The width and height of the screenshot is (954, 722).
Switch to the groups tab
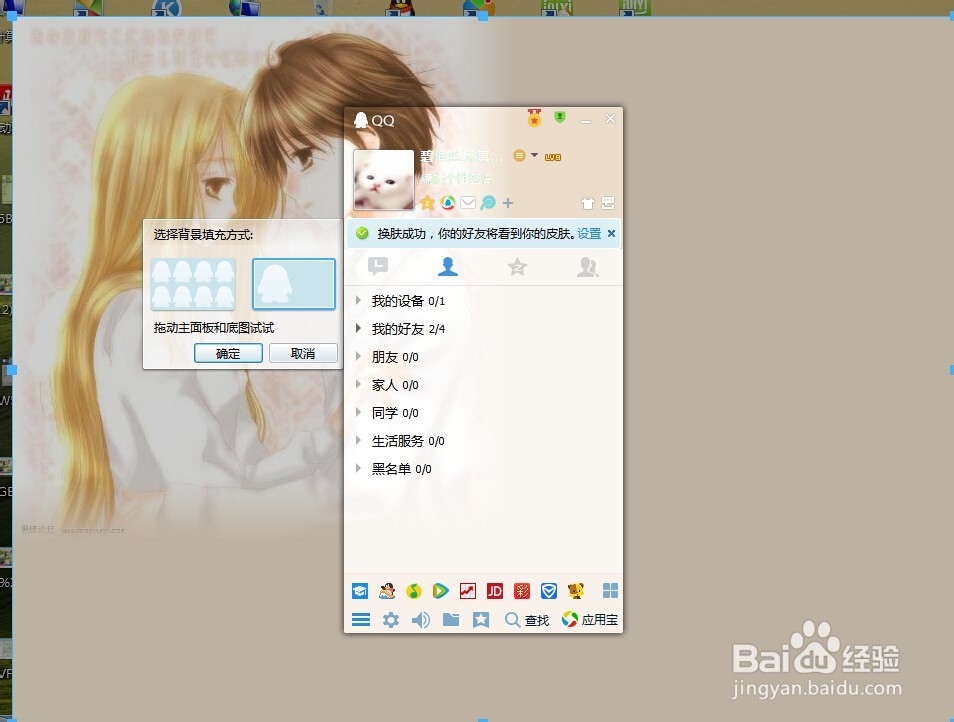(x=587, y=266)
